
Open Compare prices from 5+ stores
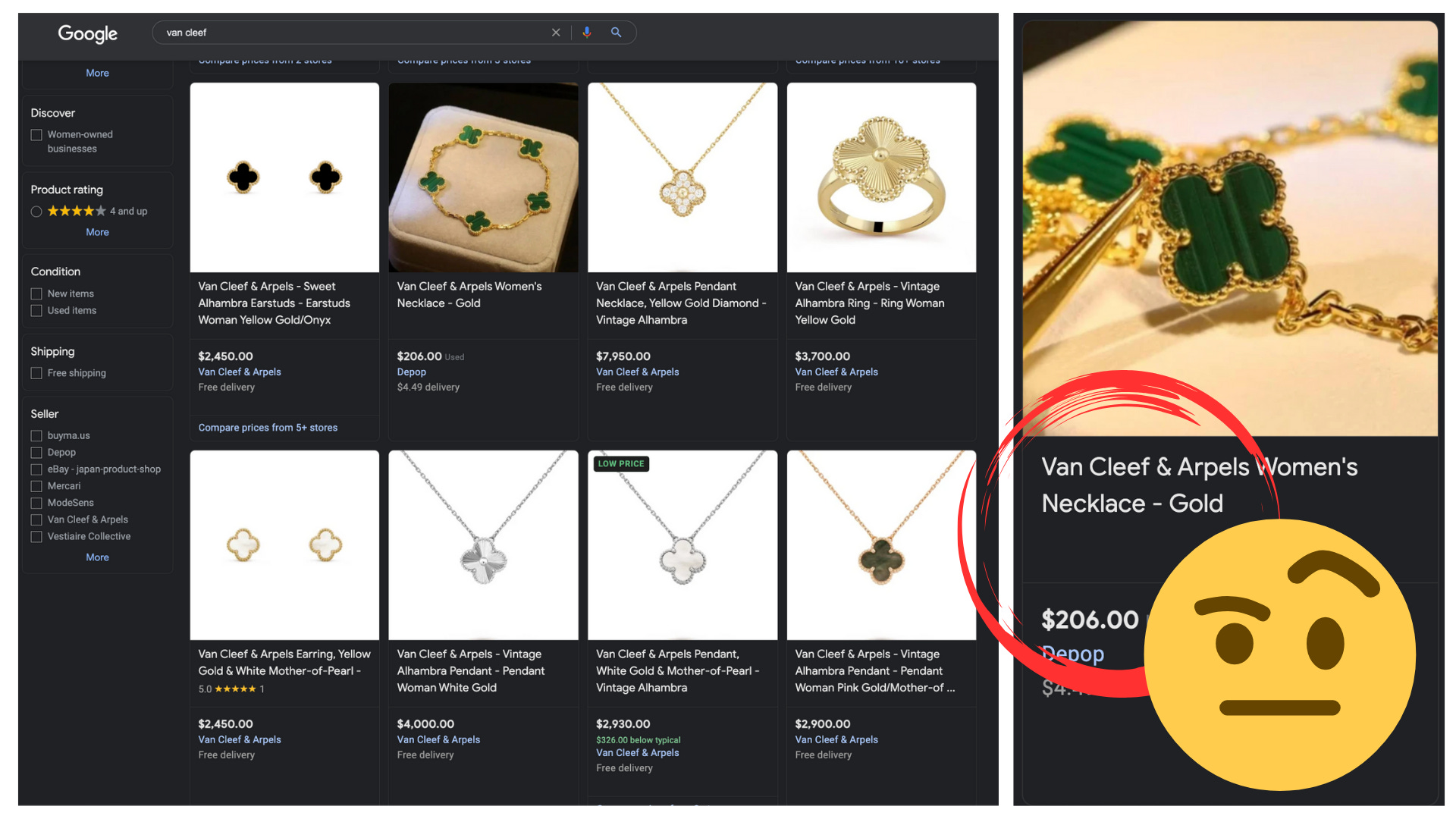point(267,427)
